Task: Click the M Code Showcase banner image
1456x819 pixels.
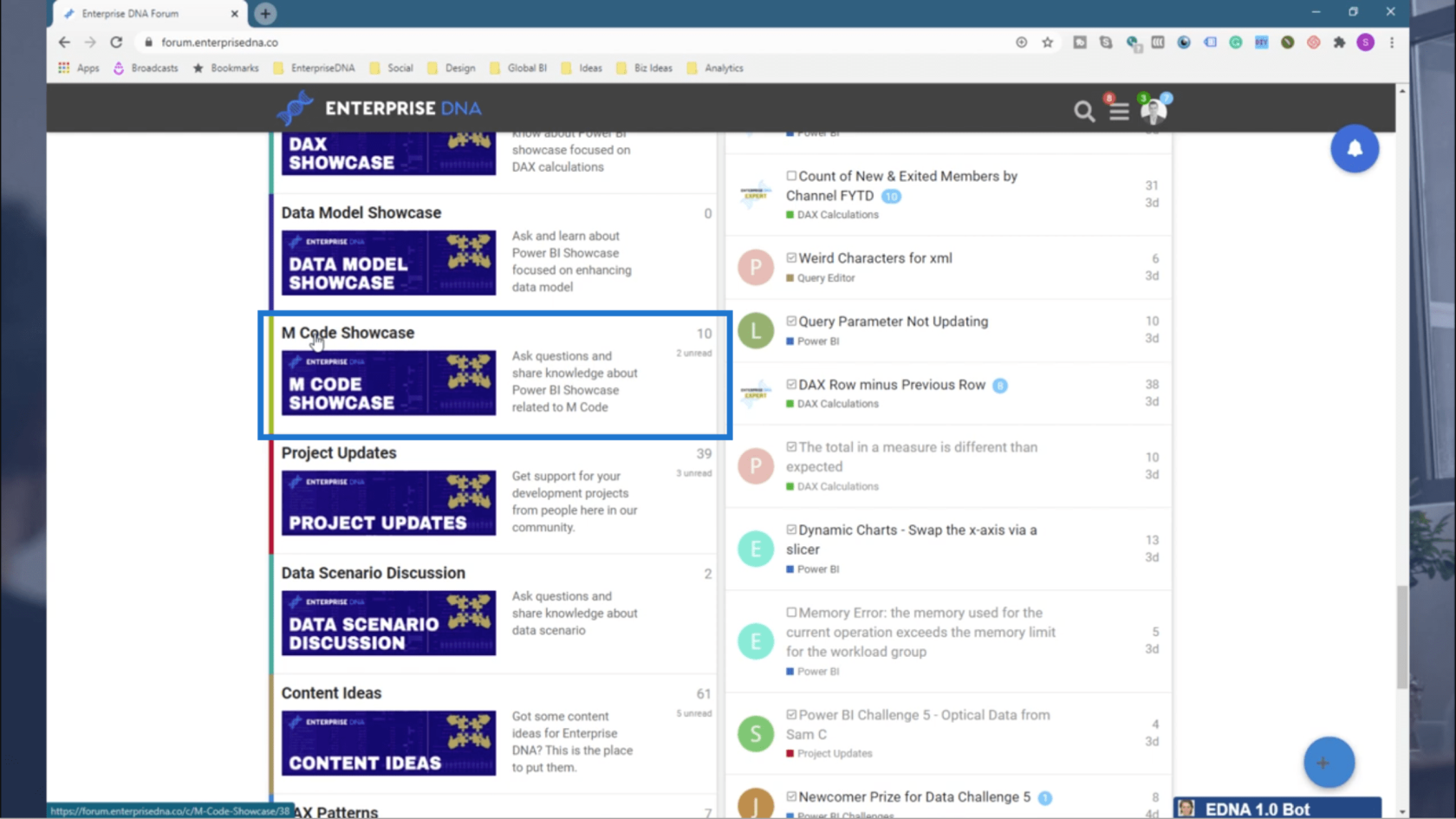Action: coord(388,383)
